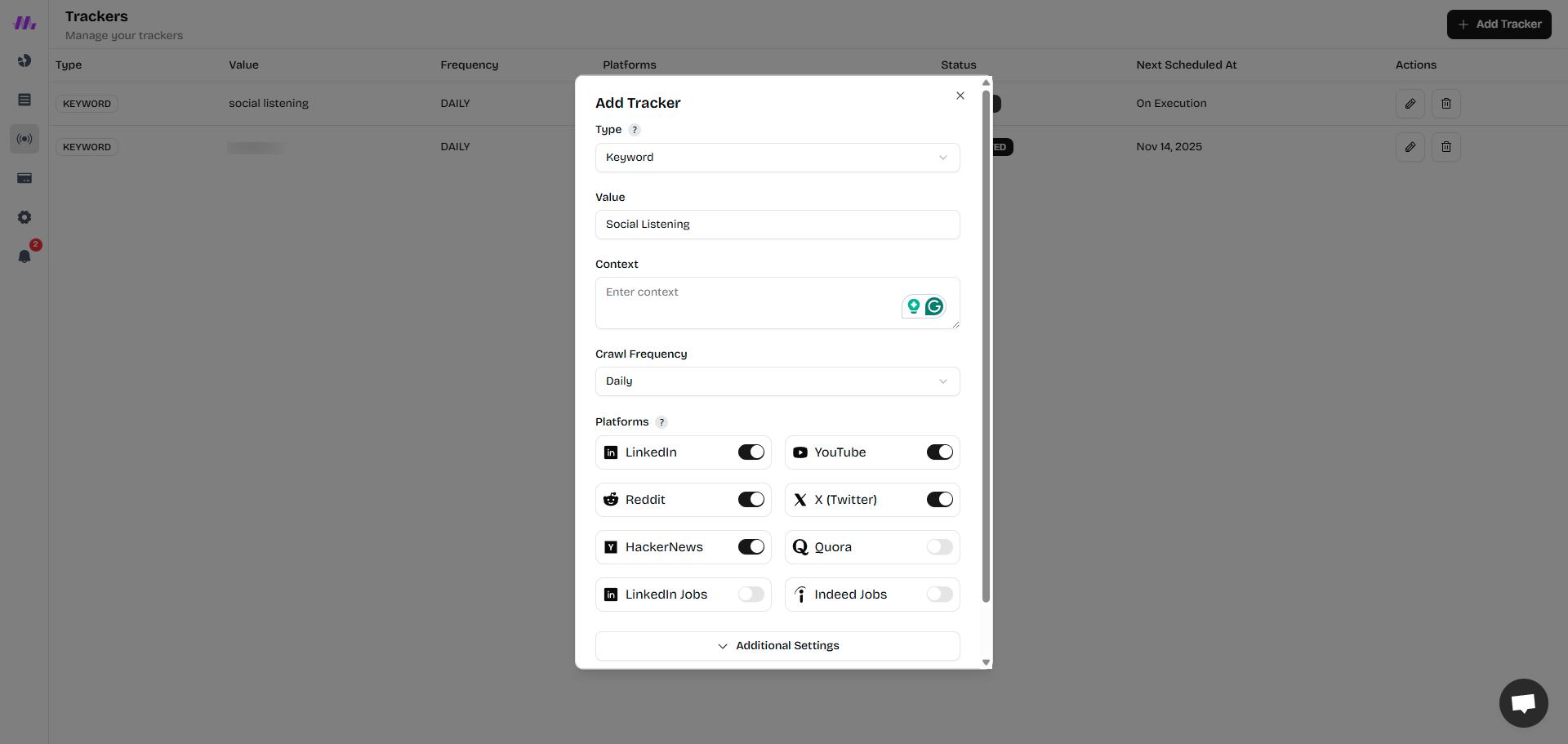Select the active trackers broadcast icon
The width and height of the screenshot is (1568, 744).
pyautogui.click(x=24, y=139)
